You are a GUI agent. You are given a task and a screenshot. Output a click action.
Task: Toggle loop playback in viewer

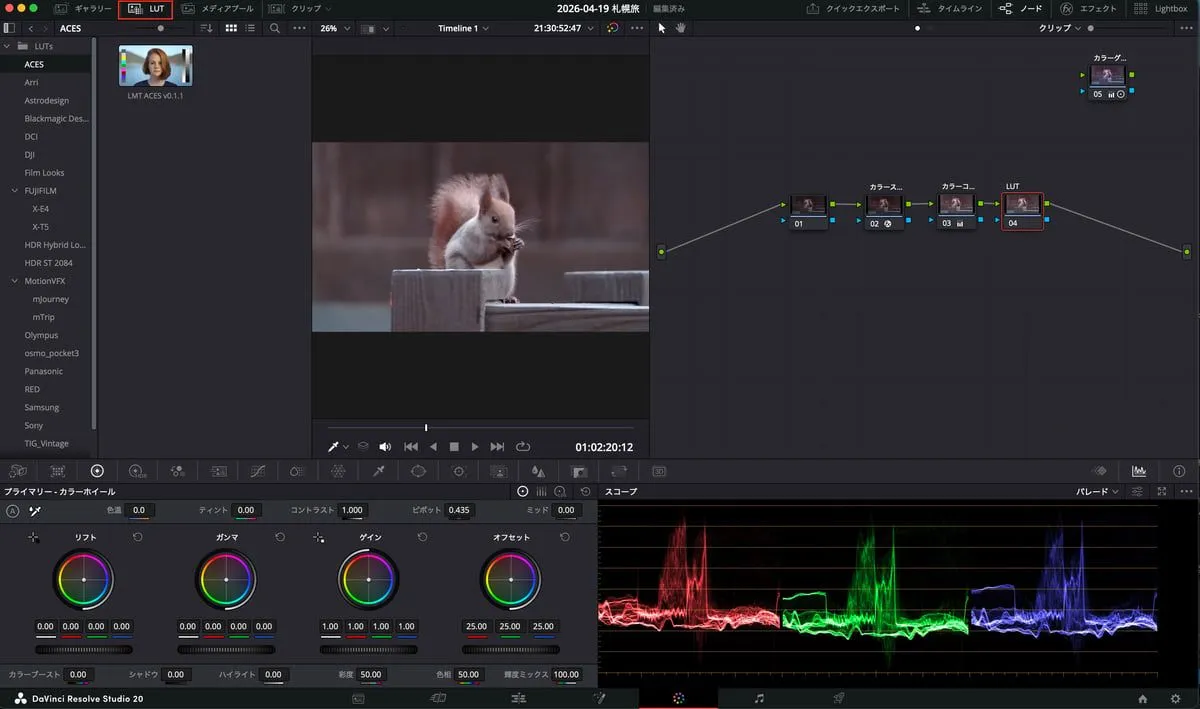coord(523,447)
